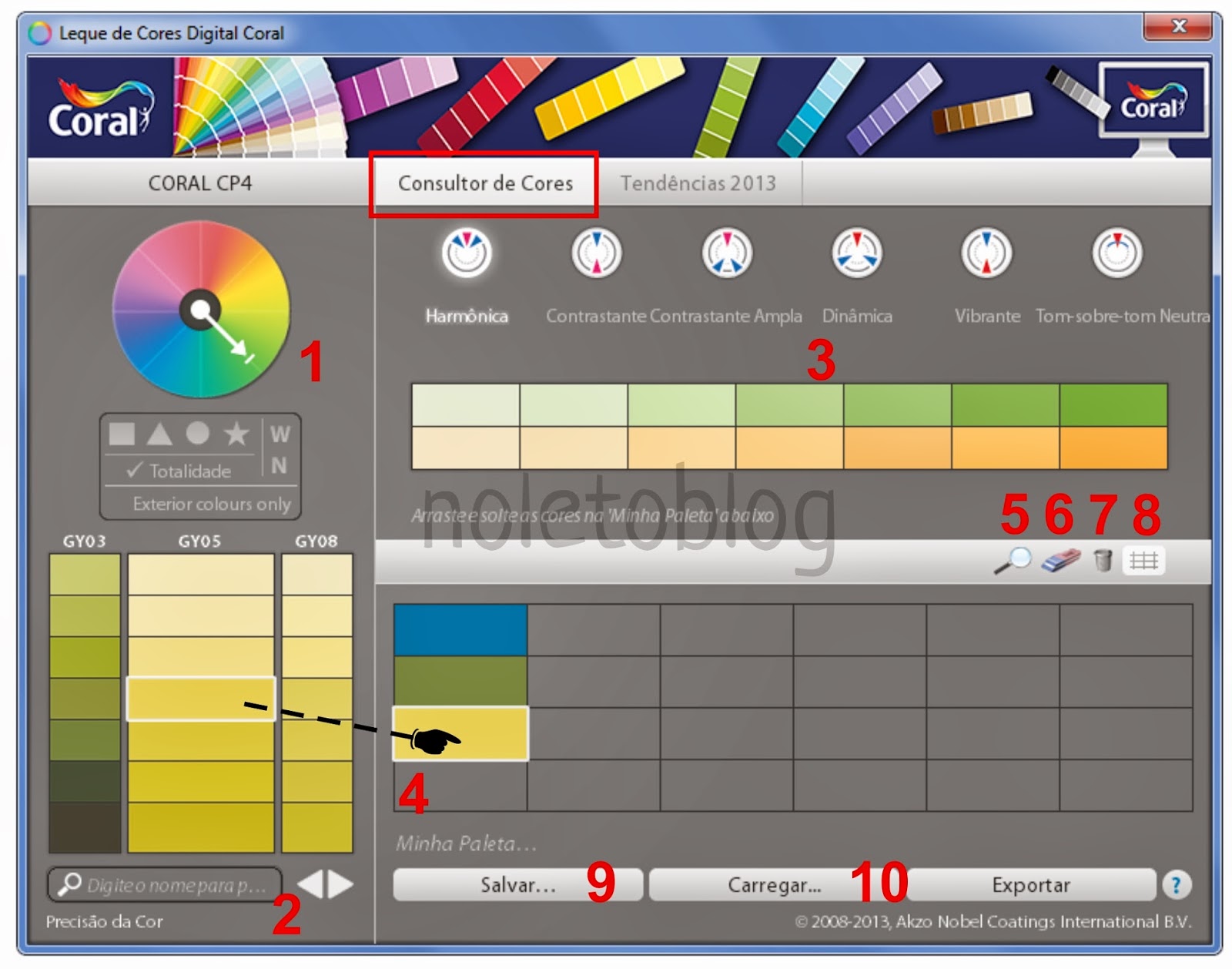
Task: Select the eraser tool above the palette
Action: coord(1060,560)
